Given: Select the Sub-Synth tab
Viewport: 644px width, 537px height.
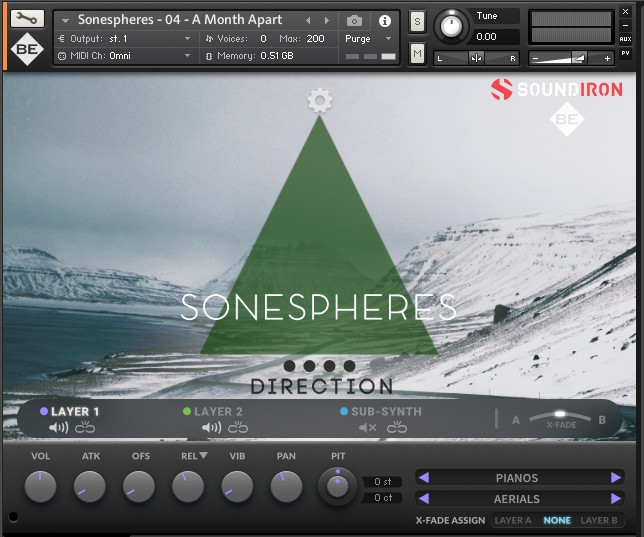Looking at the screenshot, I should (x=381, y=411).
